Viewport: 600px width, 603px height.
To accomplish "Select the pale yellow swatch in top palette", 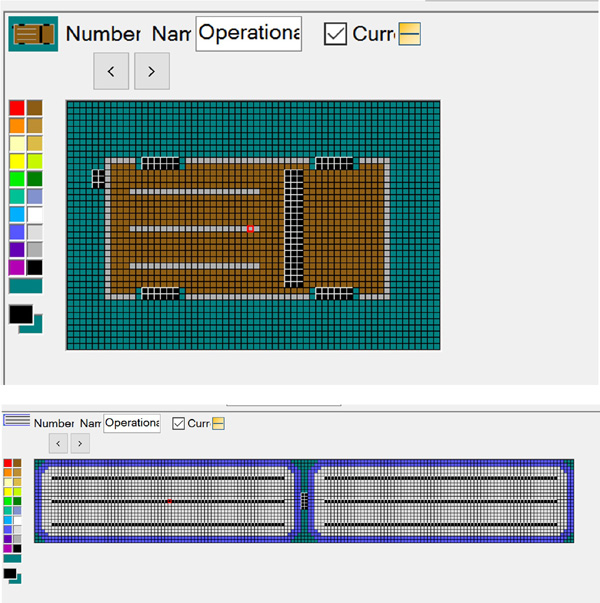I will (x=17, y=143).
